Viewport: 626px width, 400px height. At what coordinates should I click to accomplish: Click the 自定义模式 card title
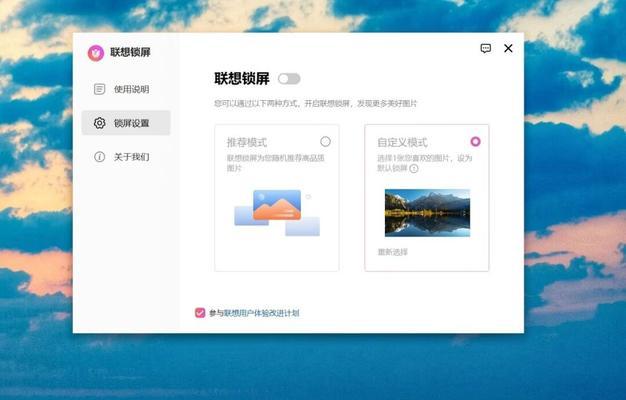(x=402, y=143)
